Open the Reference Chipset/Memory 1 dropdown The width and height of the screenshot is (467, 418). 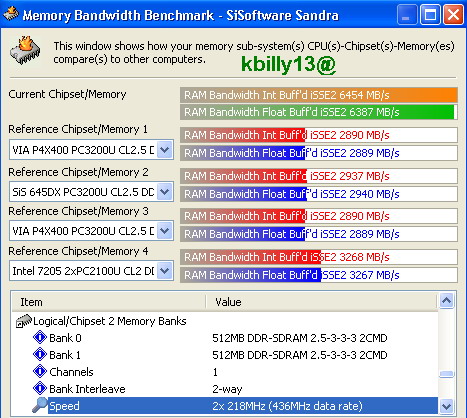click(x=165, y=150)
